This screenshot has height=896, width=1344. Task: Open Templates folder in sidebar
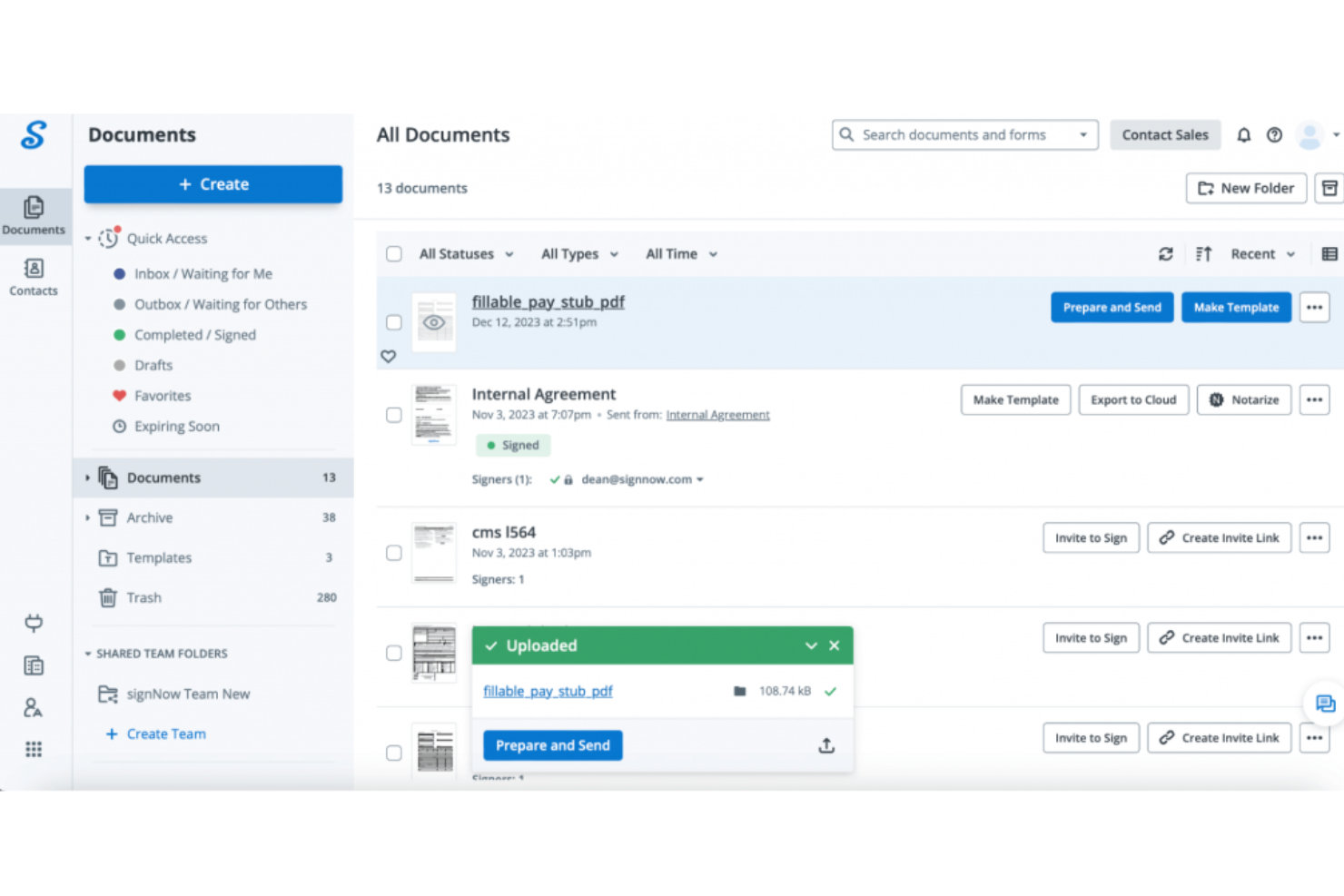click(x=159, y=557)
